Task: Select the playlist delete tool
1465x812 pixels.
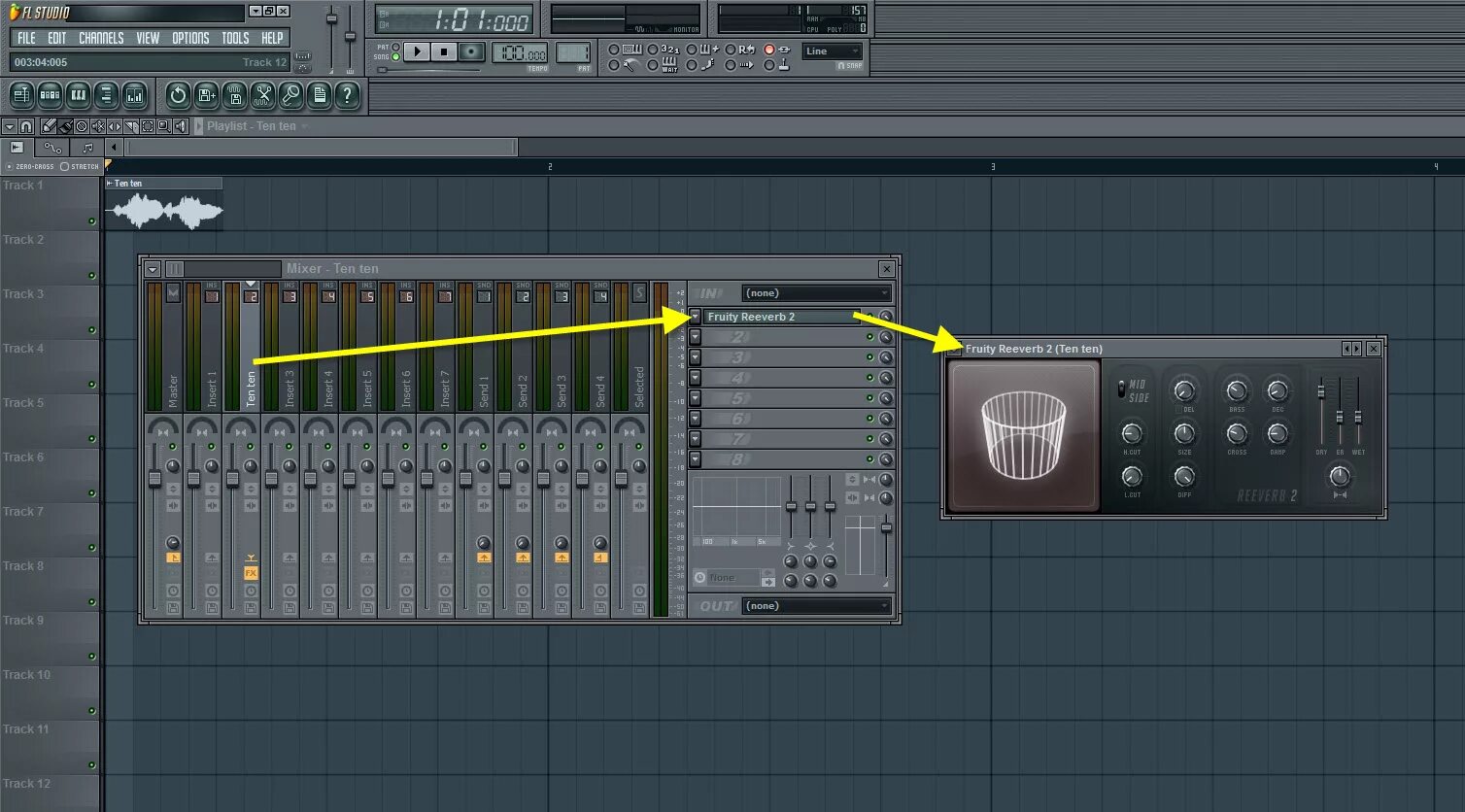Action: (x=82, y=126)
